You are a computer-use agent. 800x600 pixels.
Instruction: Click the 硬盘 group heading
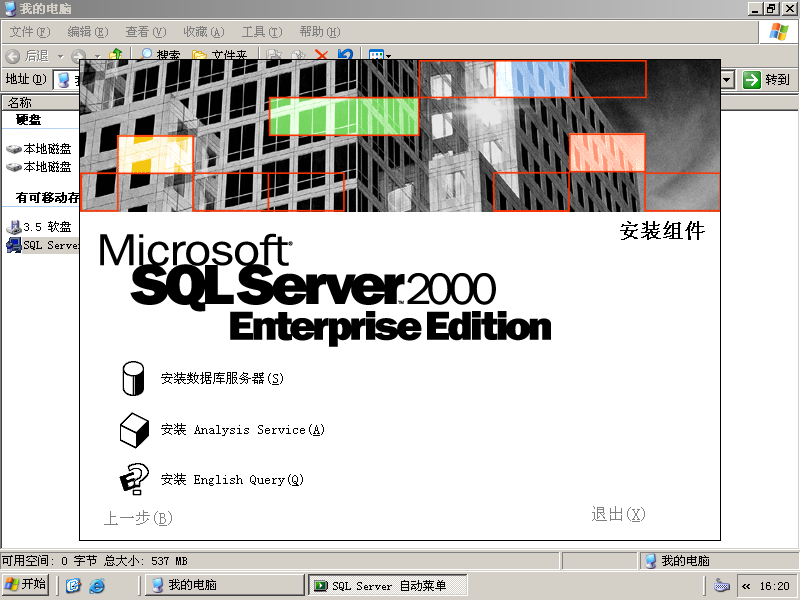[28, 120]
